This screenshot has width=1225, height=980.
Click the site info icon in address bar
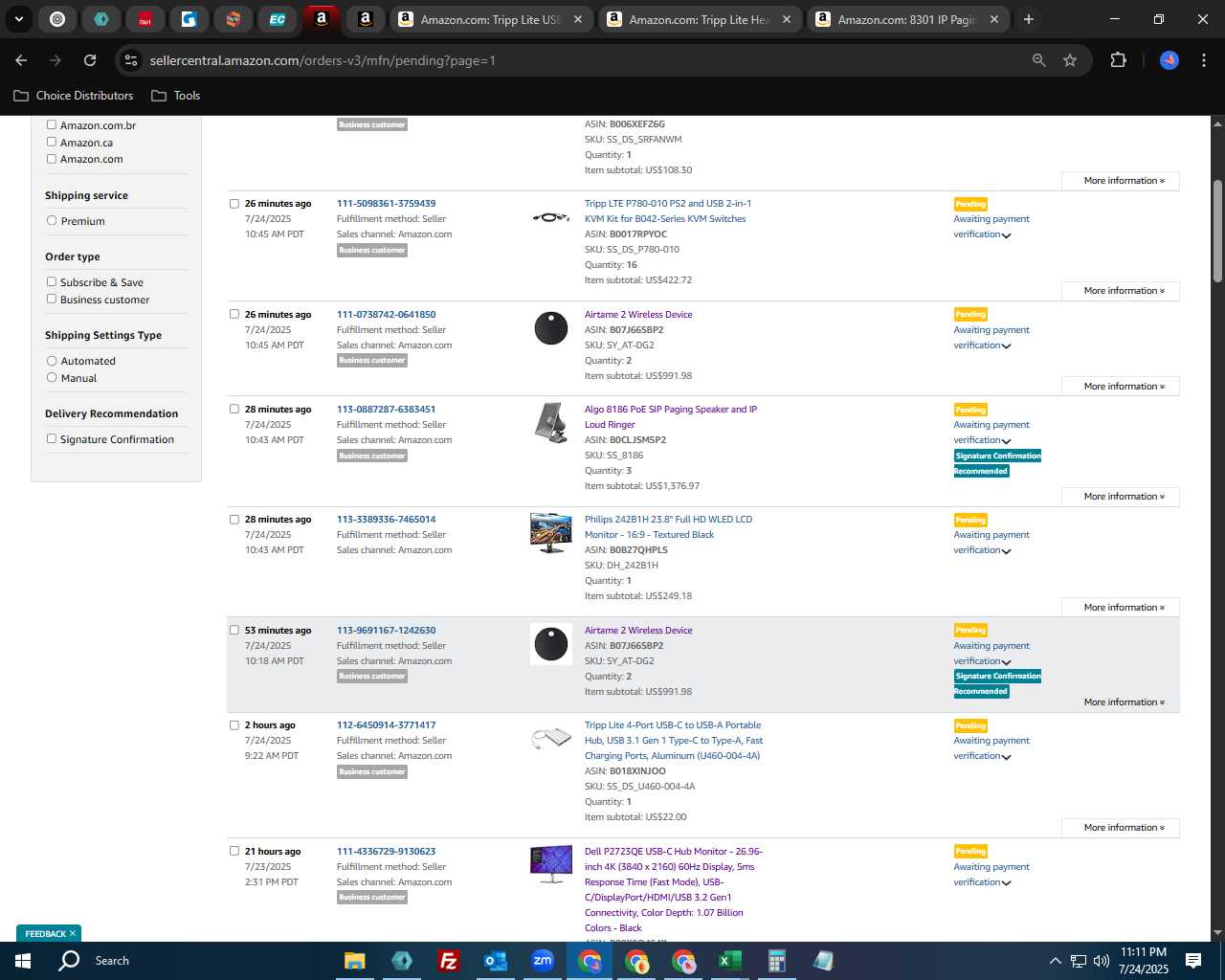(132, 60)
